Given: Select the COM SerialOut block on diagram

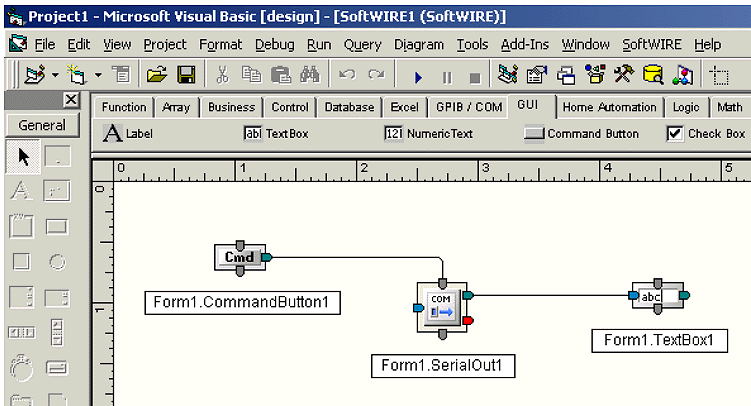Looking at the screenshot, I should pos(442,307).
